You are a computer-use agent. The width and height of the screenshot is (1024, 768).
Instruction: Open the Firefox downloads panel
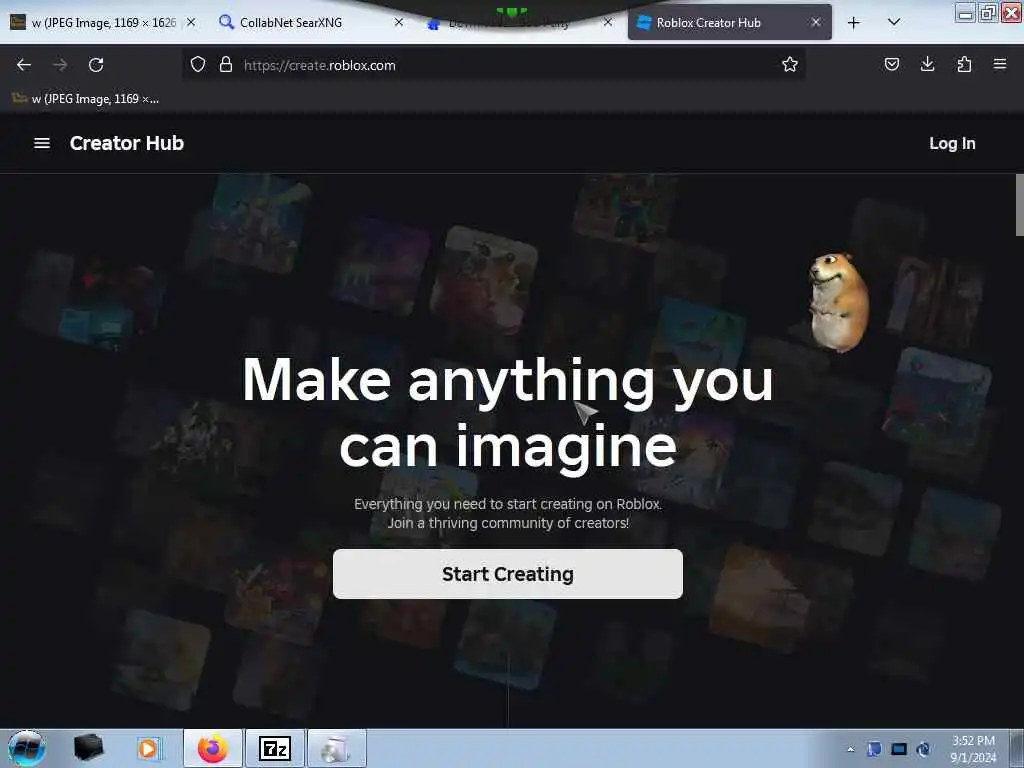pyautogui.click(x=927, y=64)
